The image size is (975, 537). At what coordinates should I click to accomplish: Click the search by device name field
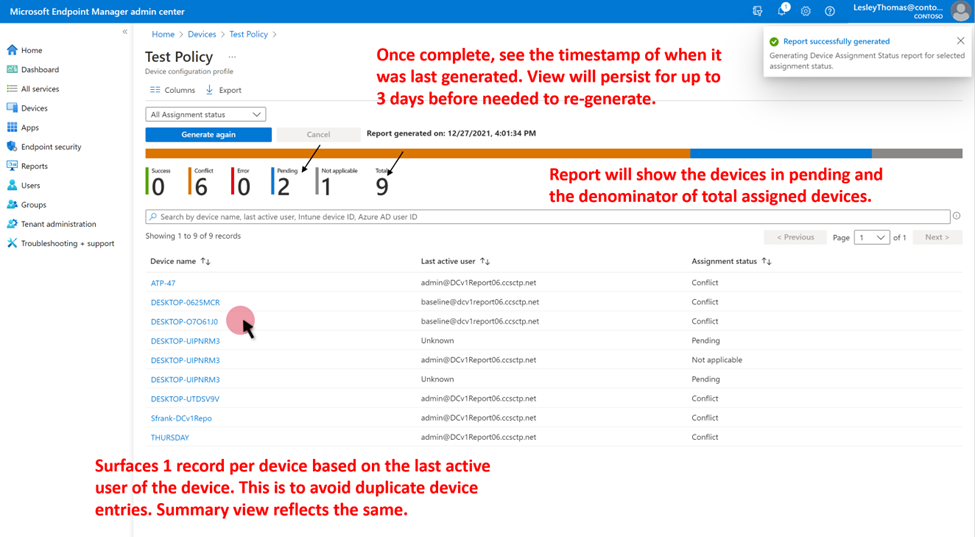point(548,217)
